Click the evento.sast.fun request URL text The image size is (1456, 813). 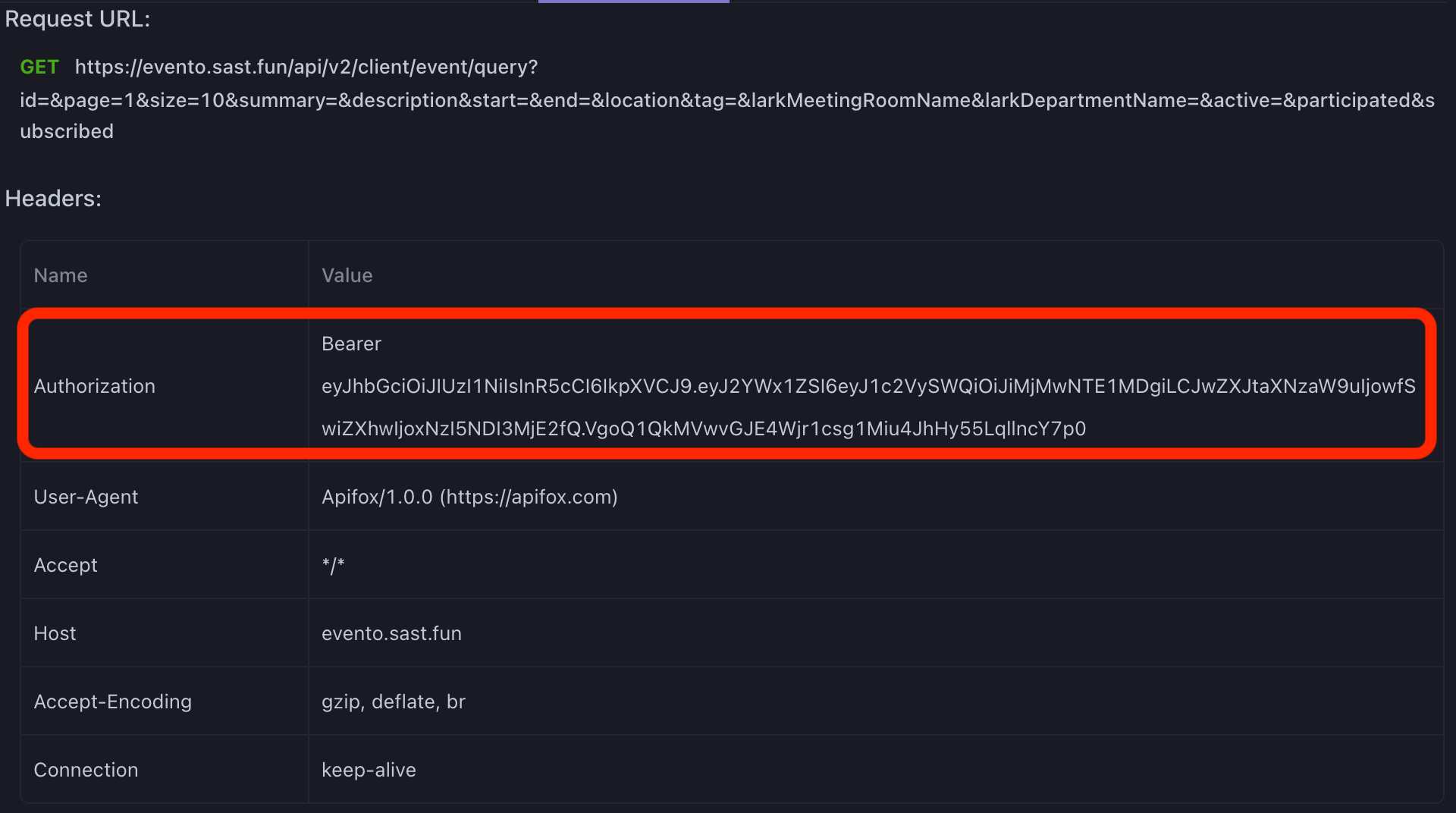point(727,99)
